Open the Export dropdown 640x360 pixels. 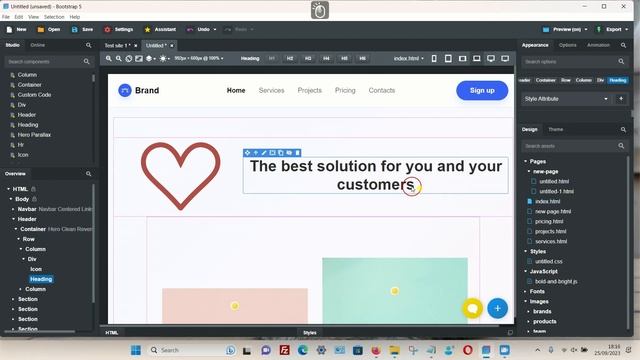[x=612, y=29]
